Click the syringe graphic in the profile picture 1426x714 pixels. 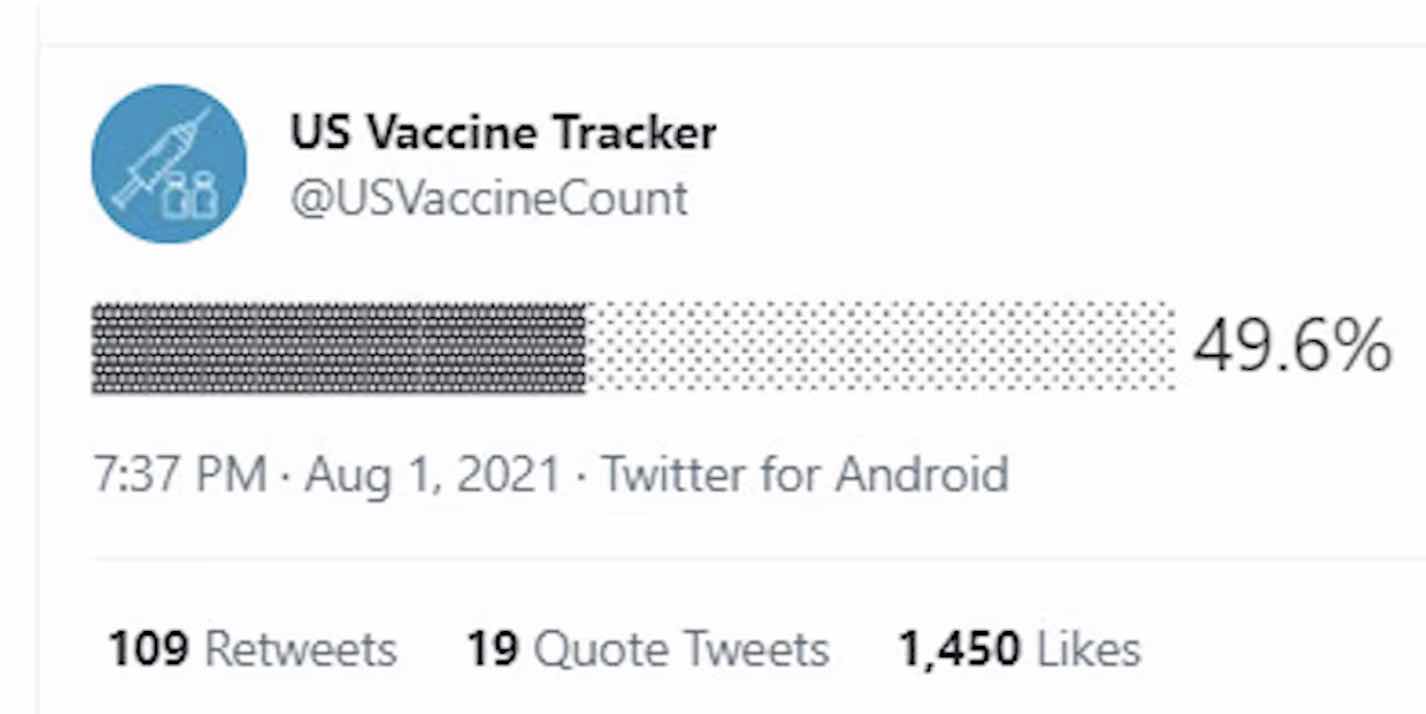tap(162, 158)
